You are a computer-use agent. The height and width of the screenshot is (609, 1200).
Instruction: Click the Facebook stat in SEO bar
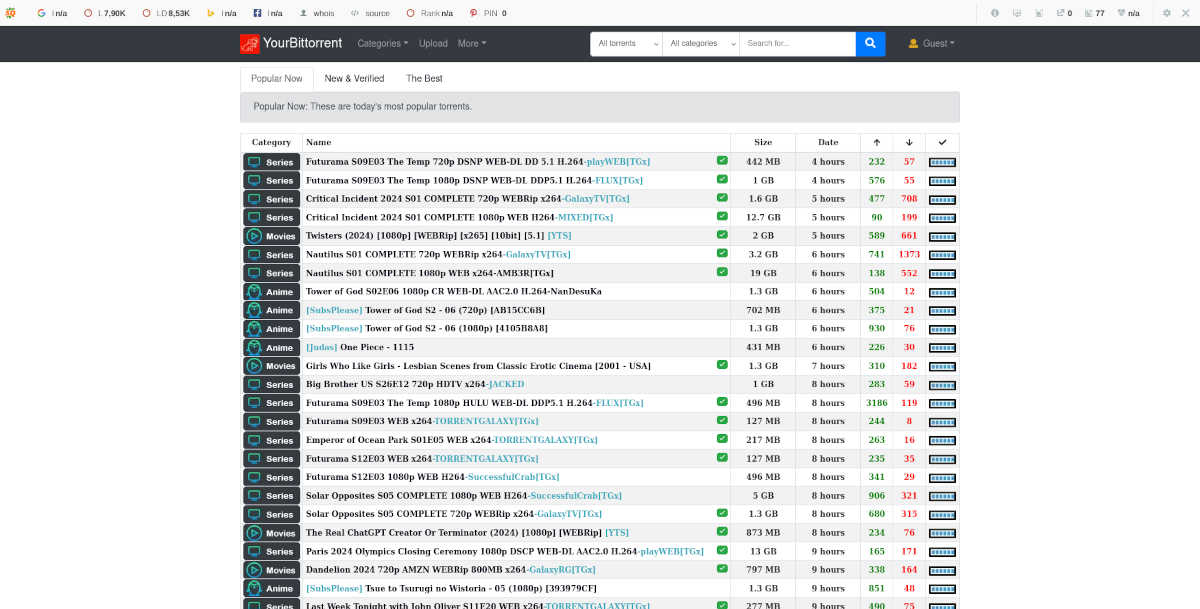click(268, 13)
